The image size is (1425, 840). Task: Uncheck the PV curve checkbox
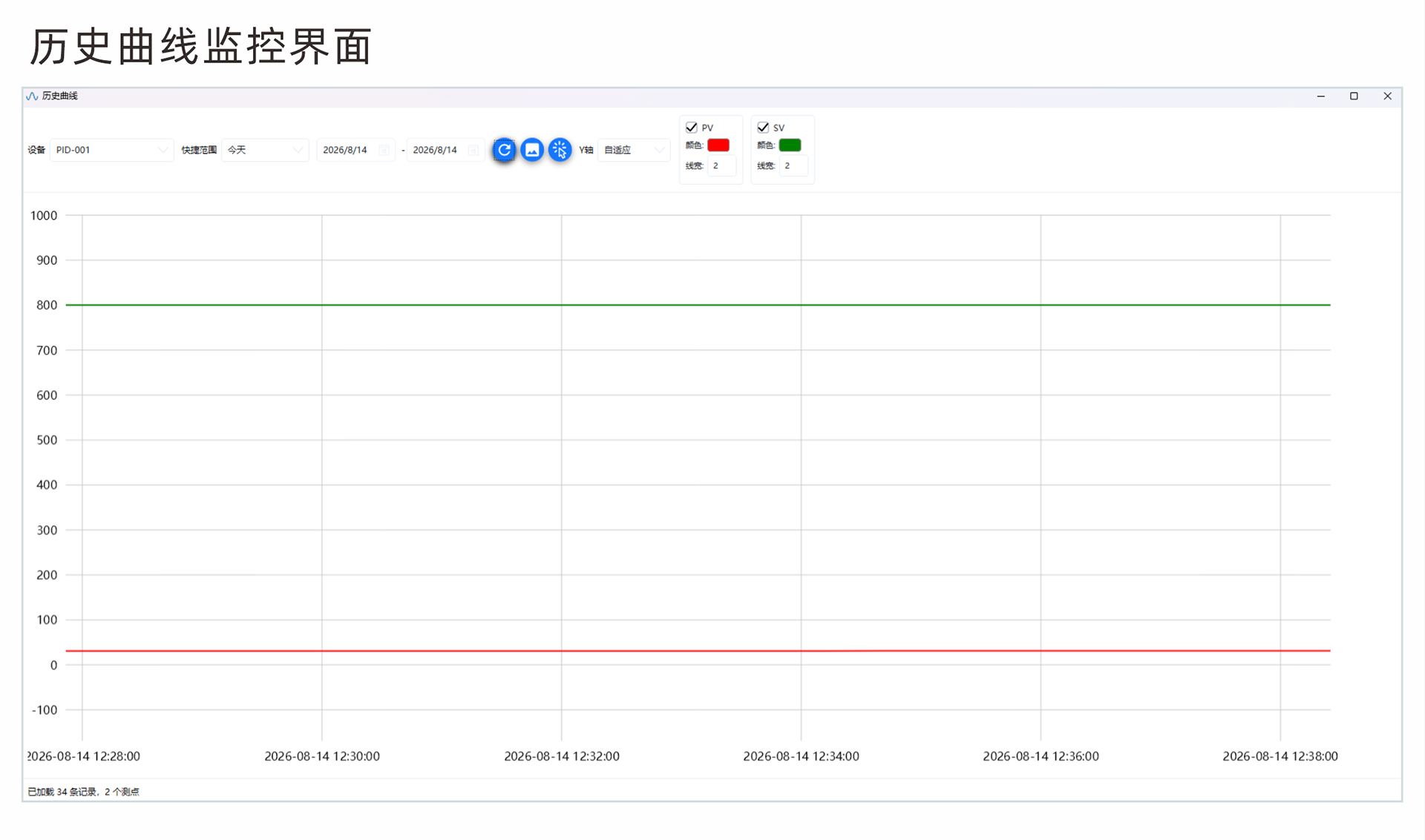691,128
